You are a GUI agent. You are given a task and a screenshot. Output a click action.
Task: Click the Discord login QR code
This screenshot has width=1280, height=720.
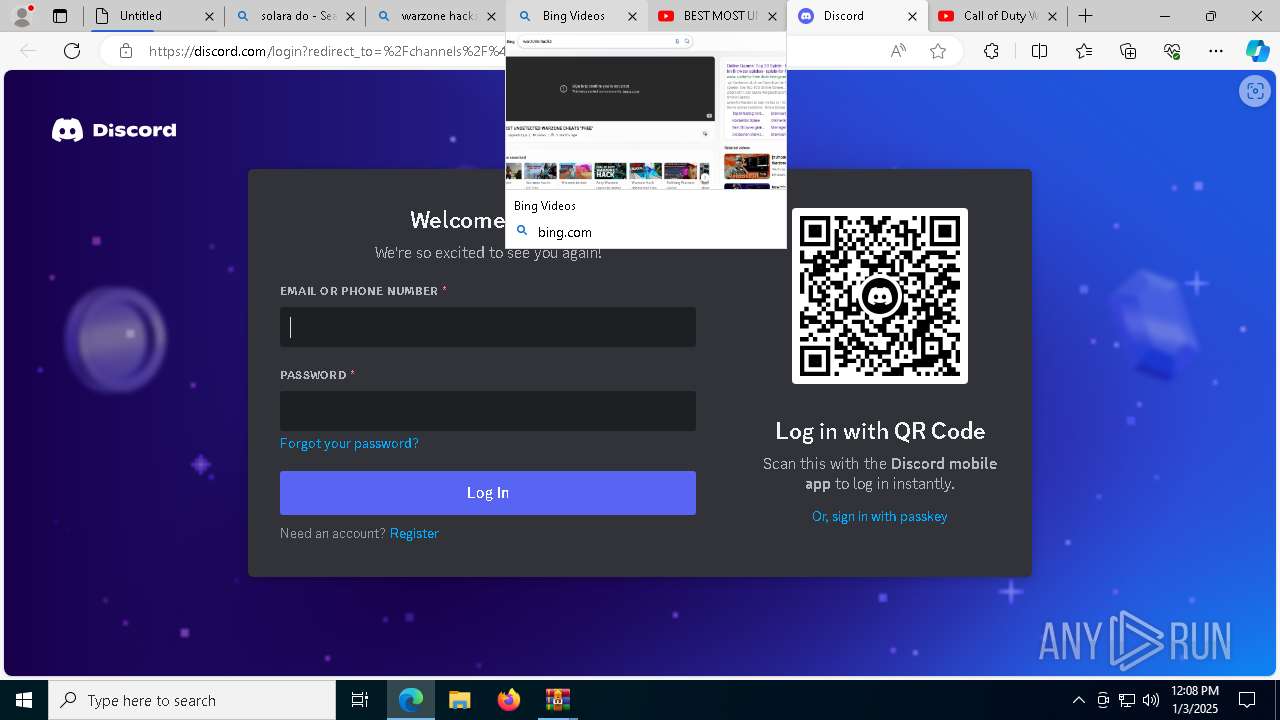(880, 296)
